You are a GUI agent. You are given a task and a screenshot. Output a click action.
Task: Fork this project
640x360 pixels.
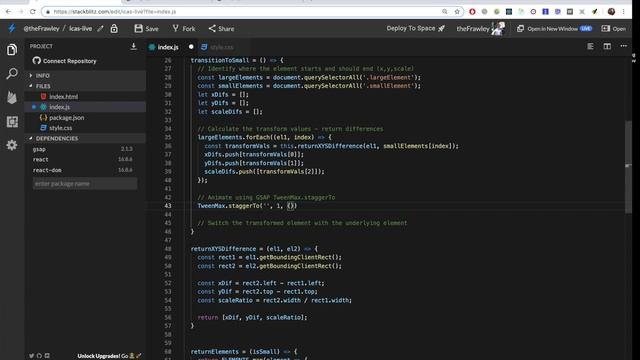coord(184,29)
